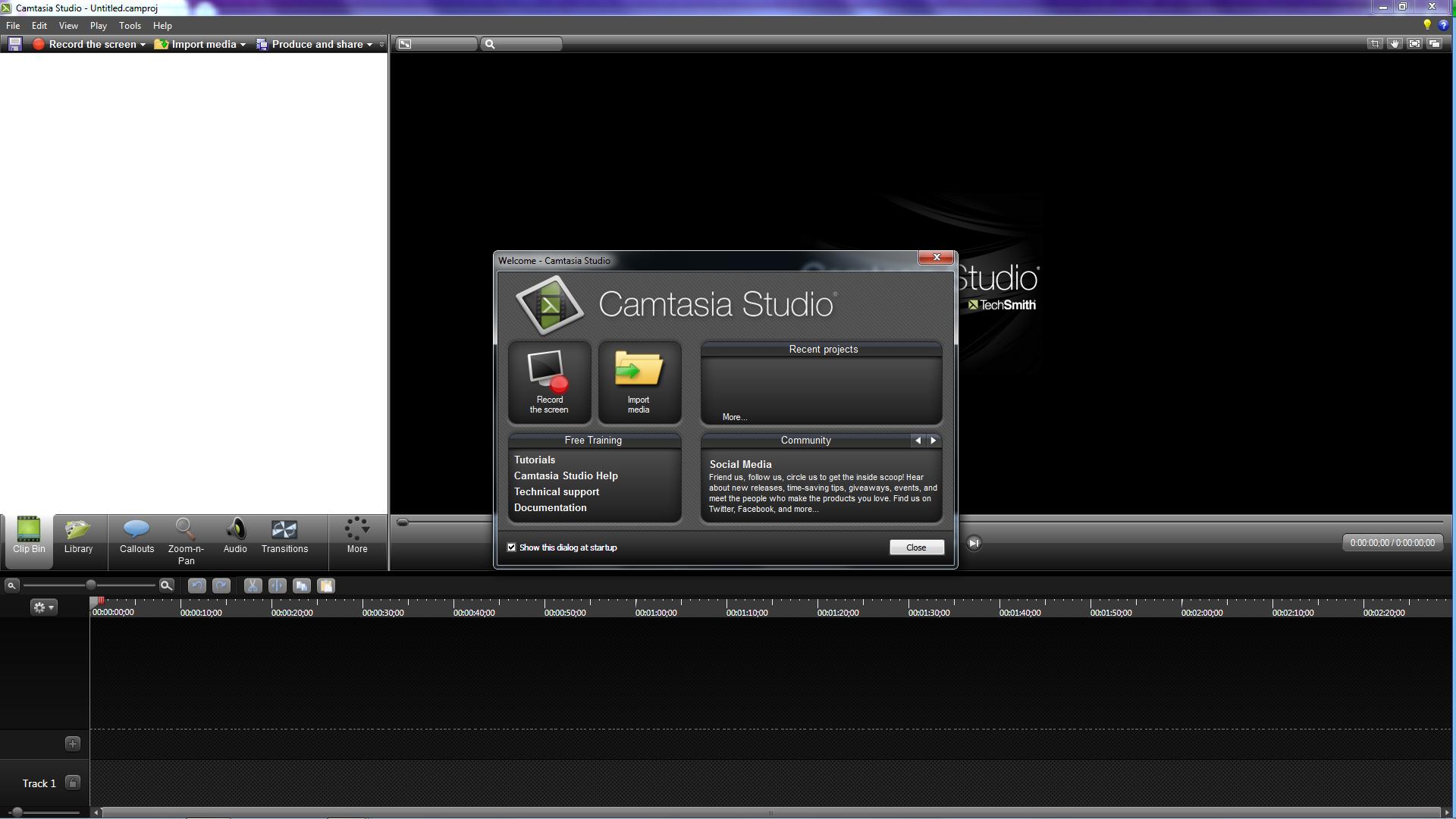Go to next Community item arrow
This screenshot has width=1456, height=819.
933,441
